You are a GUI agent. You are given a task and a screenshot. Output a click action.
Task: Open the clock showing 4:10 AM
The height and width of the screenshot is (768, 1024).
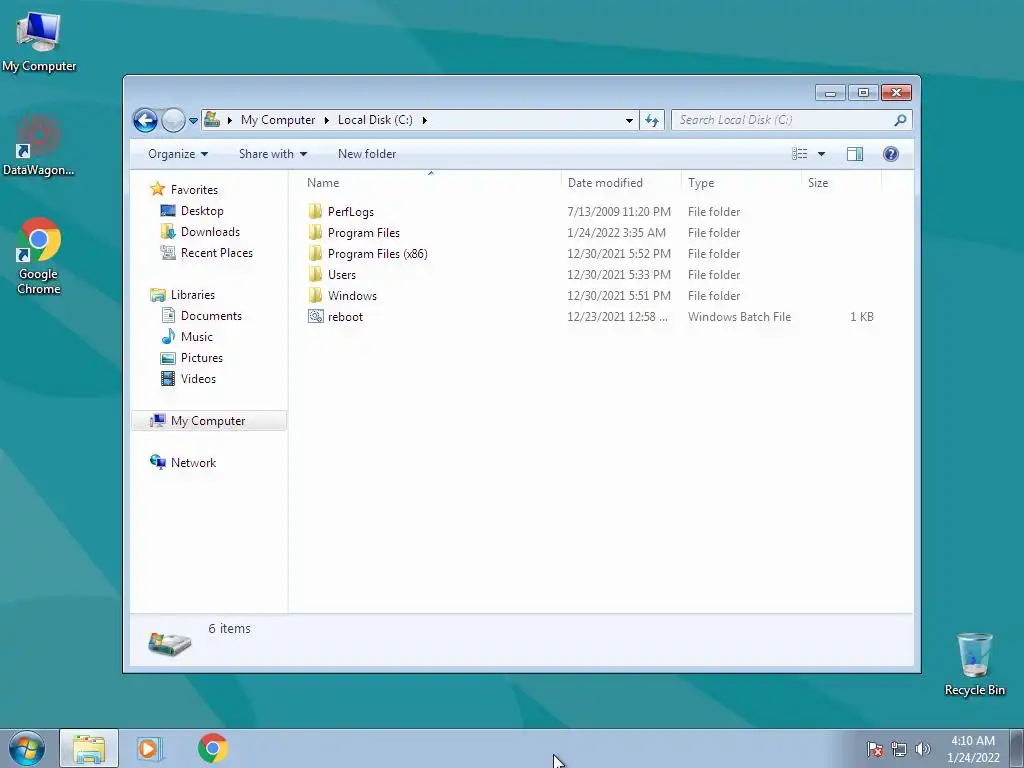(x=973, y=748)
